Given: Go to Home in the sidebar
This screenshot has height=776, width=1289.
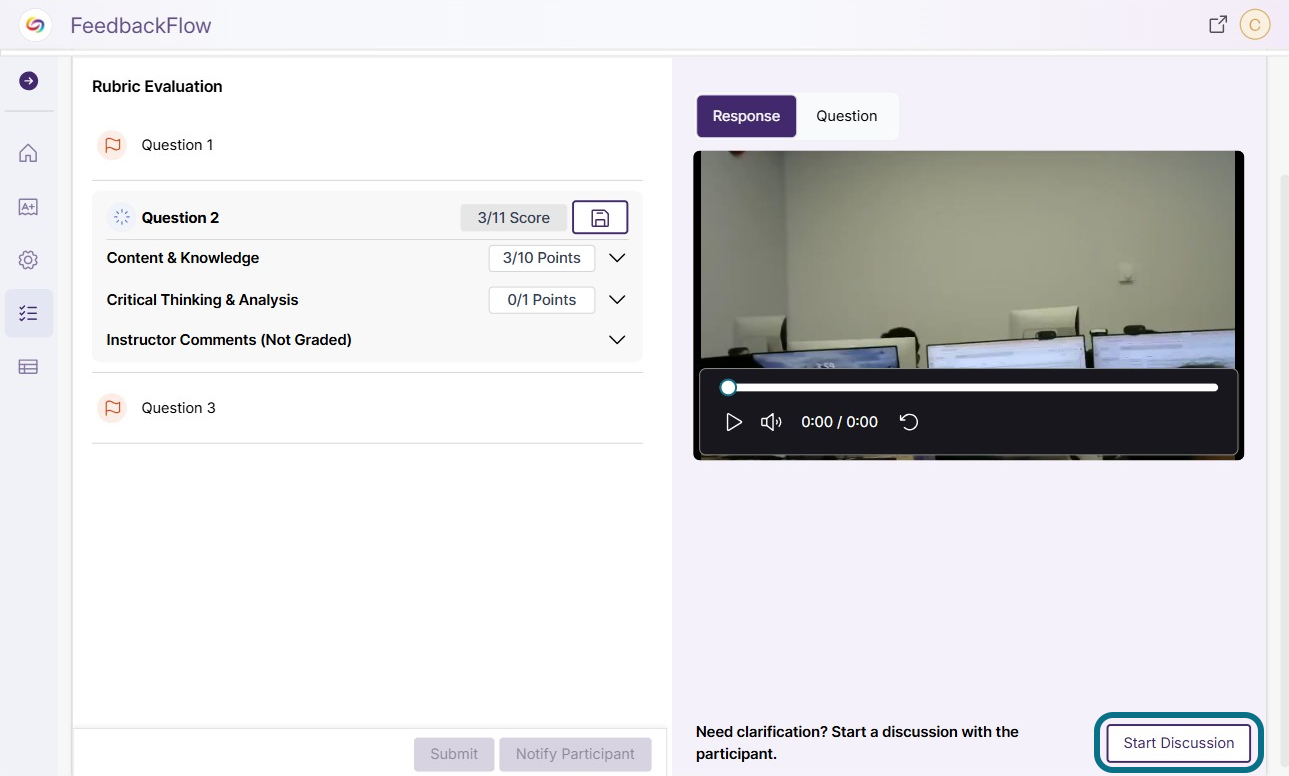Looking at the screenshot, I should point(28,153).
